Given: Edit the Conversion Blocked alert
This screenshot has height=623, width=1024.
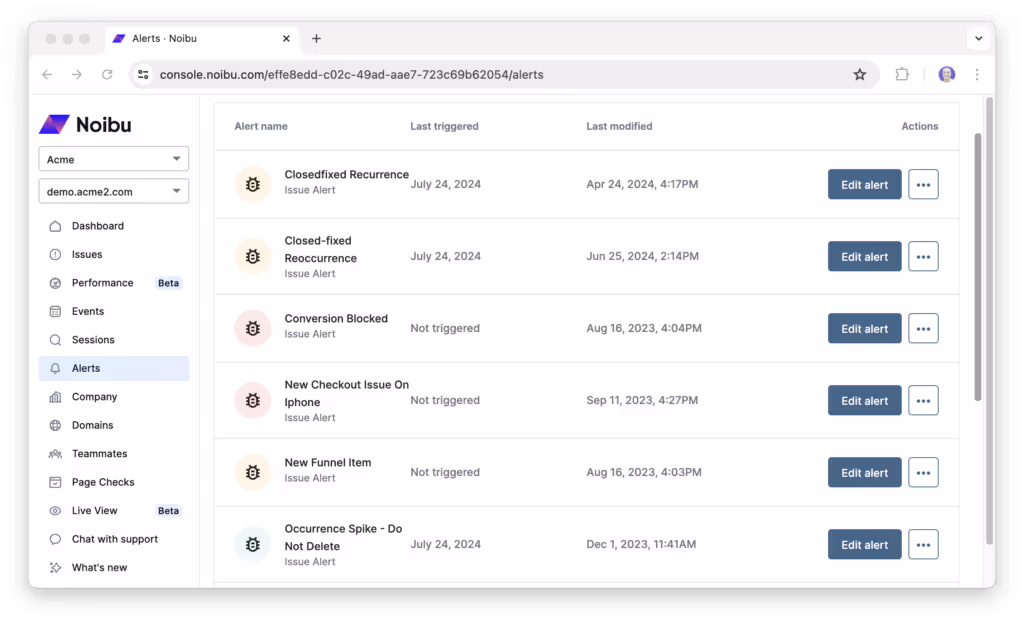Looking at the screenshot, I should 864,328.
